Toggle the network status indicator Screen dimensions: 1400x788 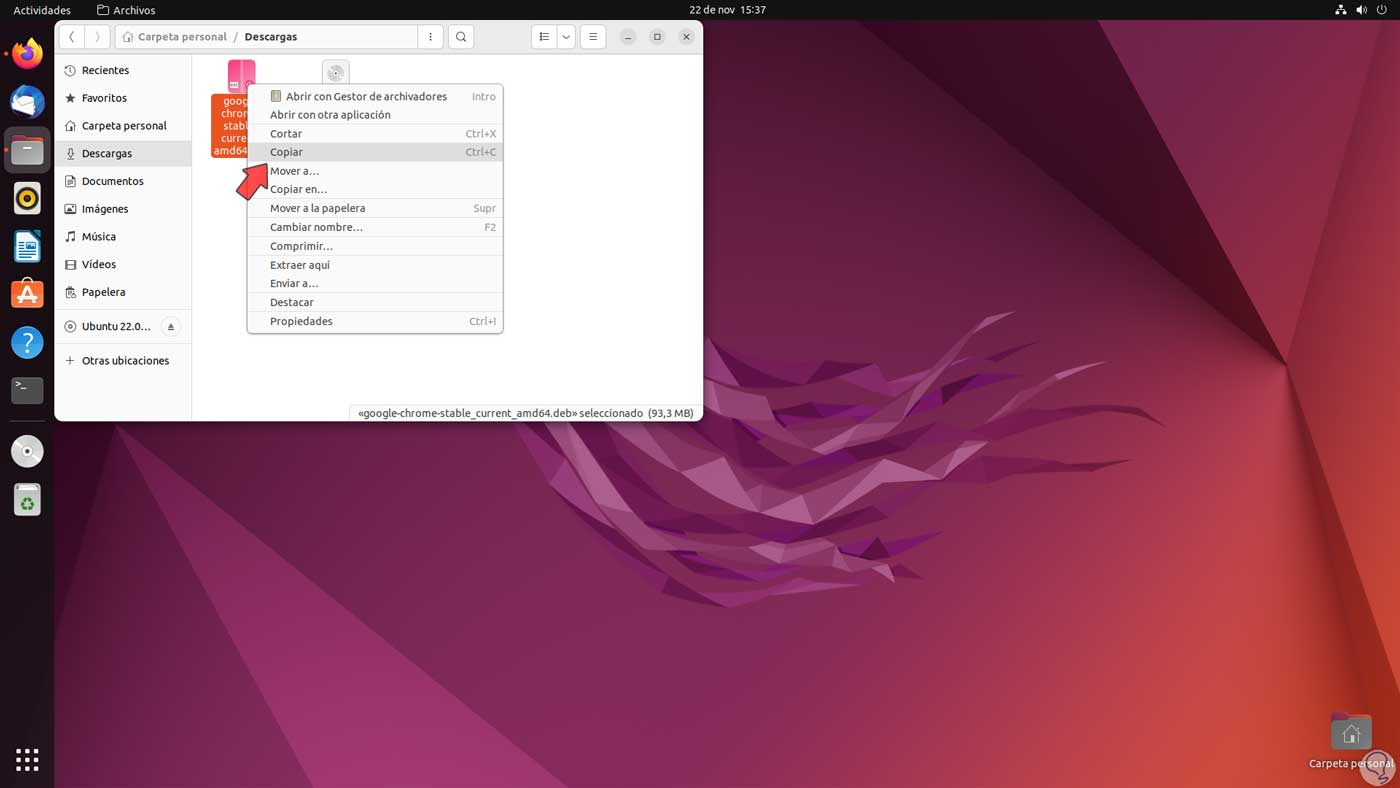coord(1340,10)
